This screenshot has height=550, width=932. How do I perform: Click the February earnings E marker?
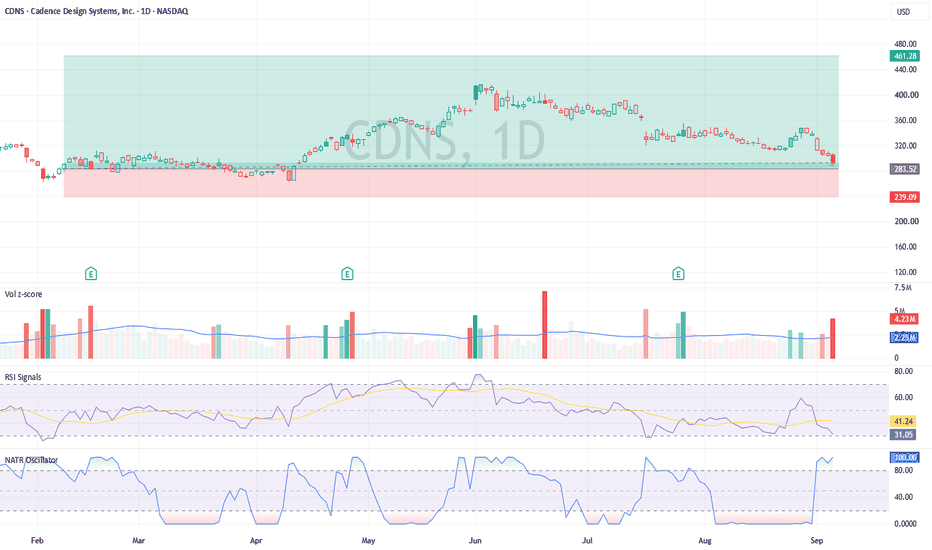[x=91, y=274]
